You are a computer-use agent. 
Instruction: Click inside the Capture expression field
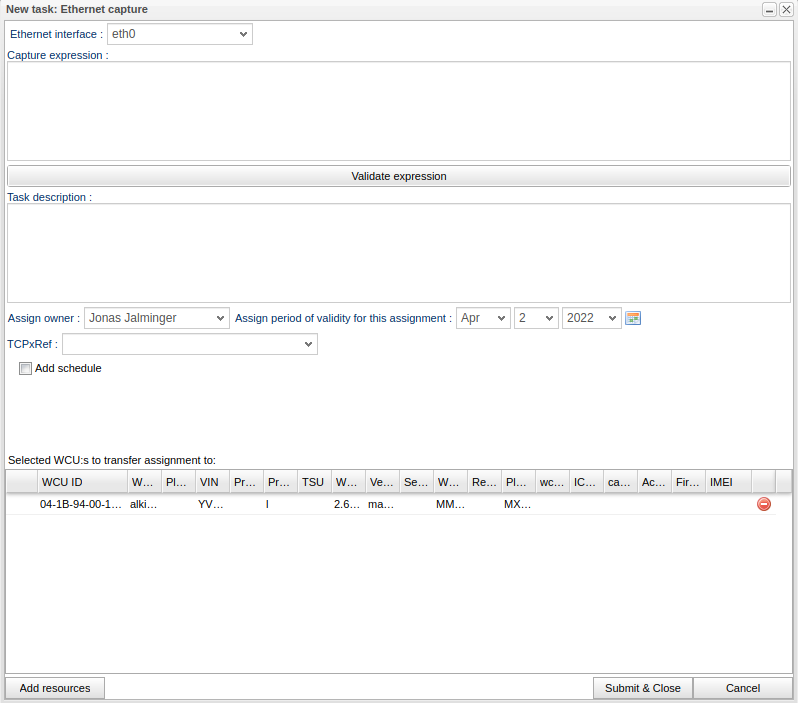(x=399, y=111)
